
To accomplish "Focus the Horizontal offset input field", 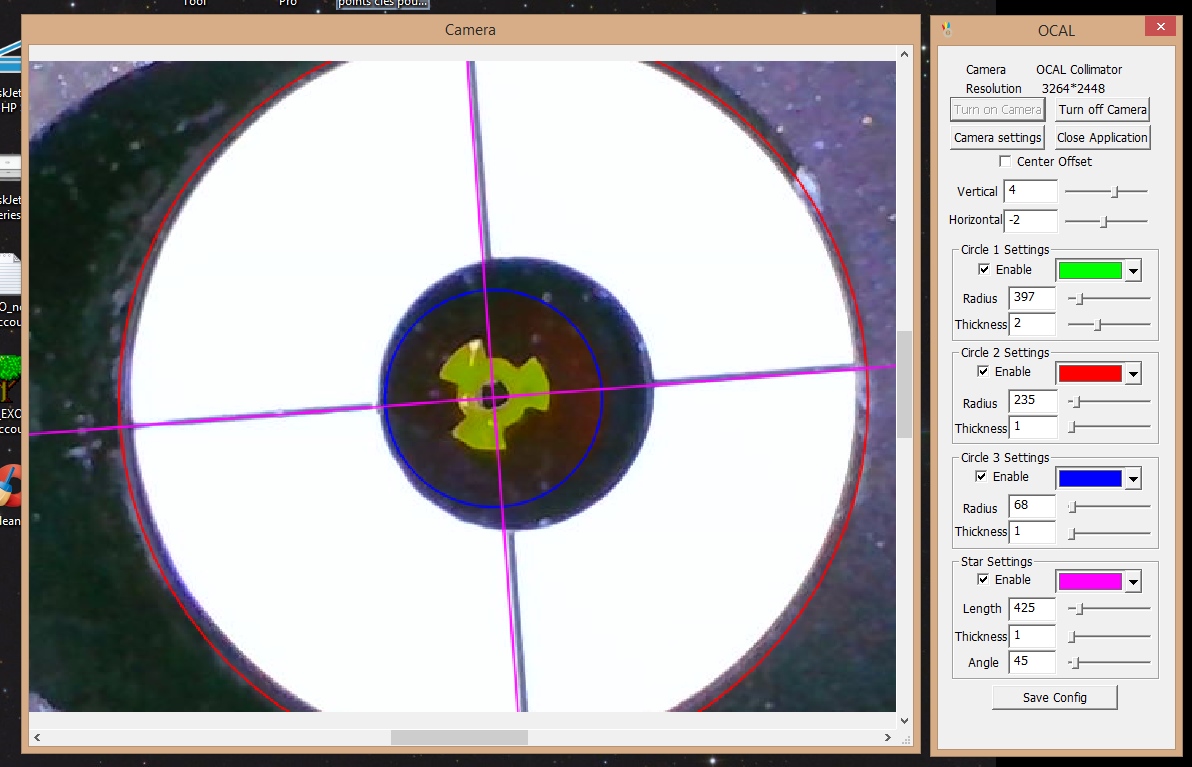I will click(1030, 220).
